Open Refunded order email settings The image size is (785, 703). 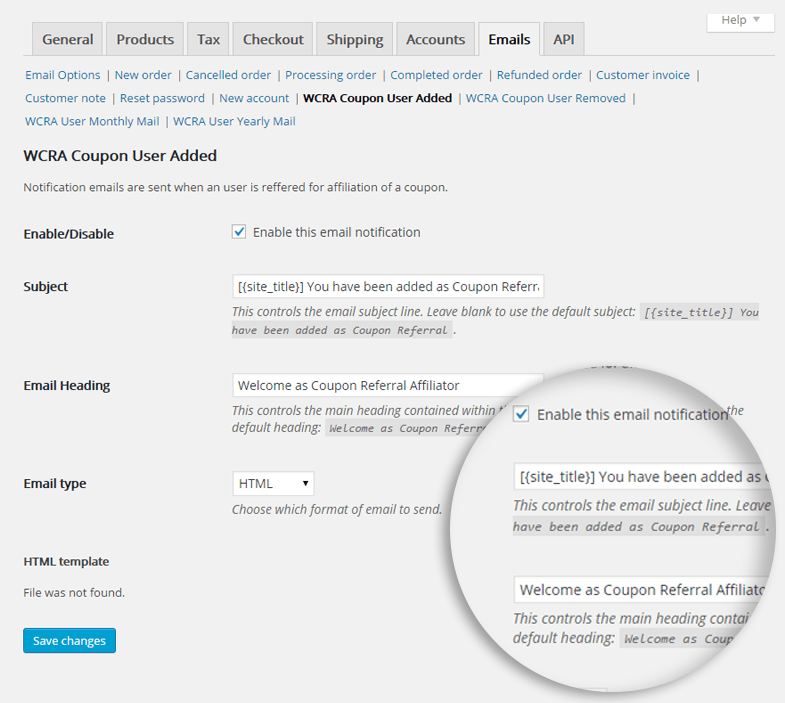(539, 75)
